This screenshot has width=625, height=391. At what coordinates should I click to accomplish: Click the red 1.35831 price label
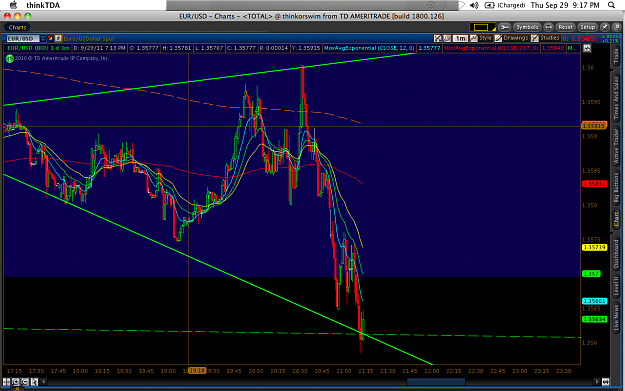coord(594,184)
